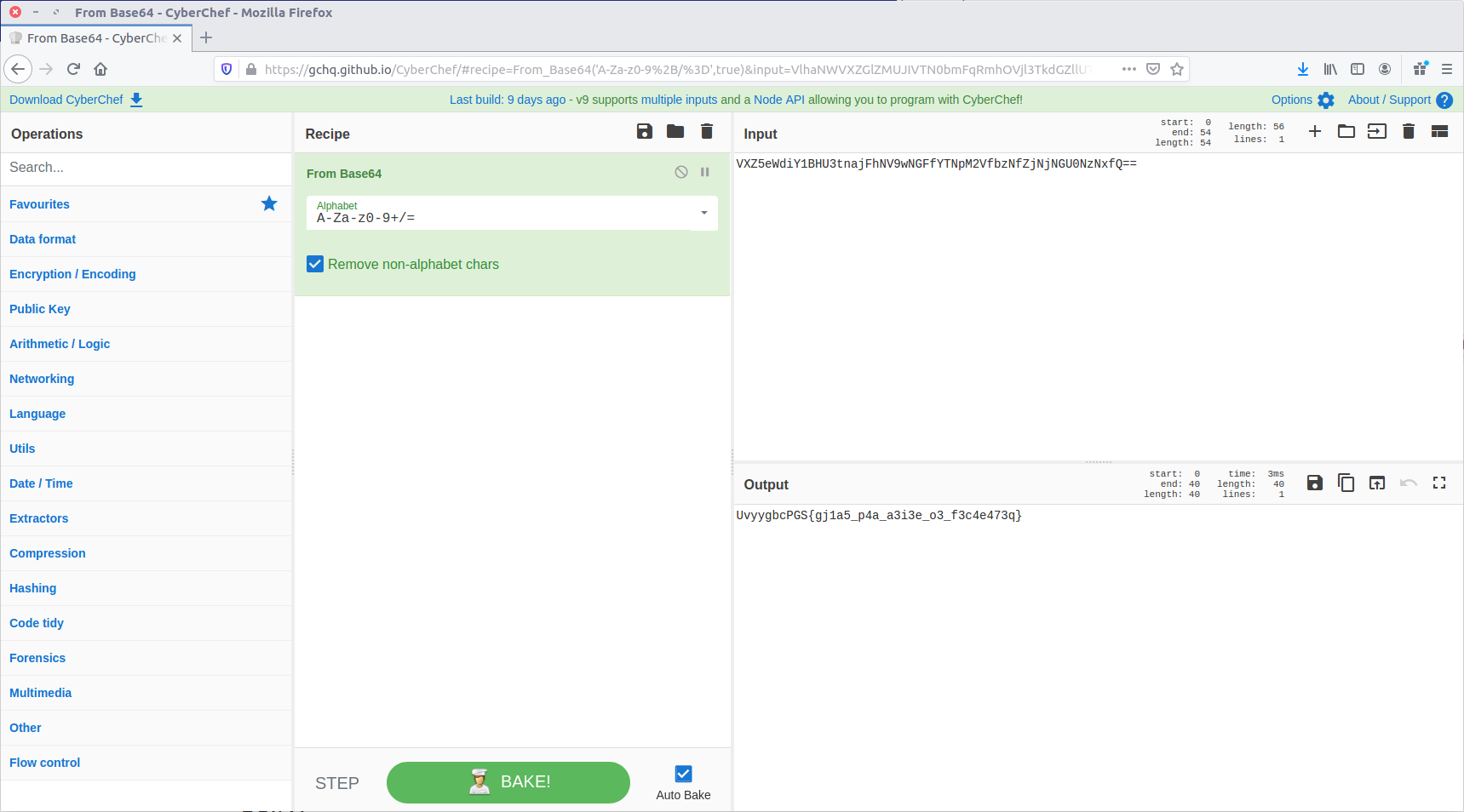Click the green BAKE! button
This screenshot has height=812, width=1464.
[x=508, y=782]
